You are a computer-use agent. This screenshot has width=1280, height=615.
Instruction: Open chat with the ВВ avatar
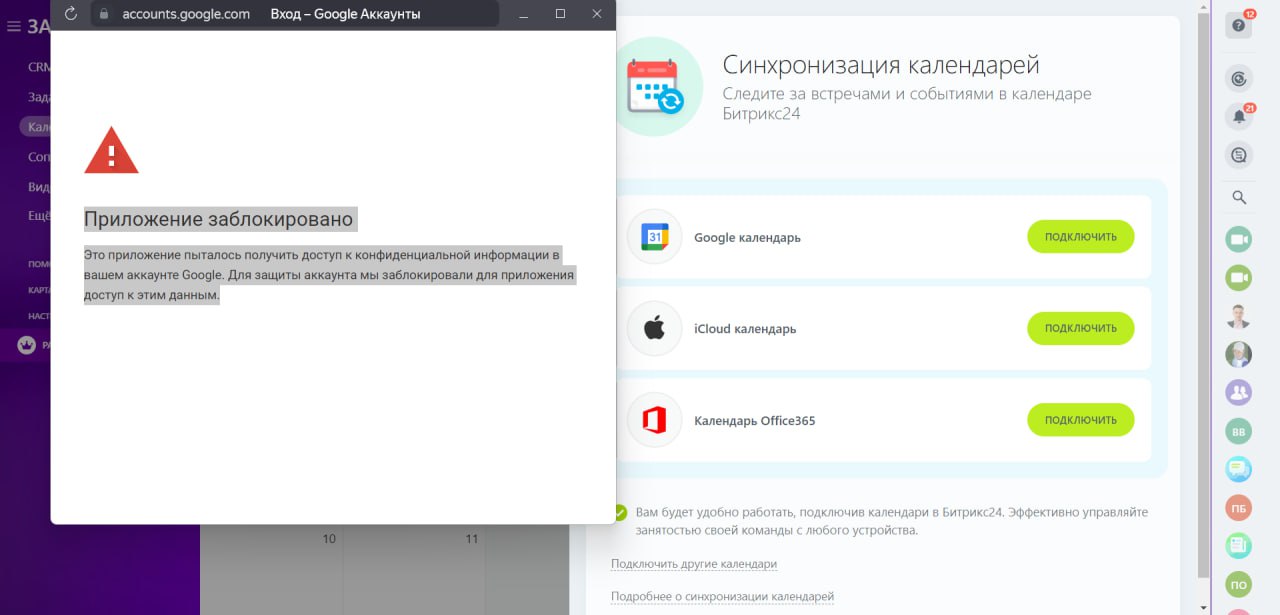[1239, 431]
